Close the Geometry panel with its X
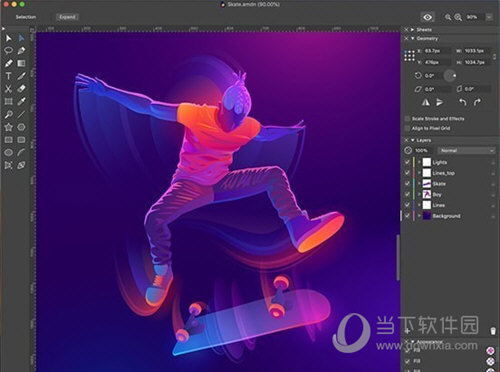Viewport: 500px width, 372px height. pos(406,39)
